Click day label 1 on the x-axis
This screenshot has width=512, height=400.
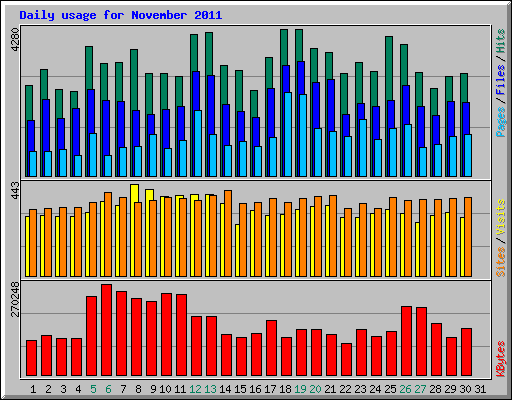pyautogui.click(x=33, y=389)
